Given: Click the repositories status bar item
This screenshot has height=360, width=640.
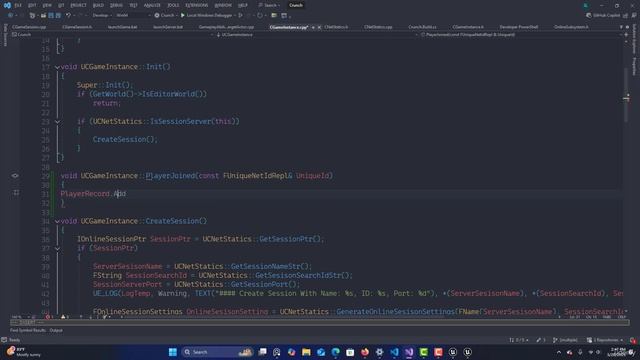Looking at the screenshot, I should (x=605, y=340).
